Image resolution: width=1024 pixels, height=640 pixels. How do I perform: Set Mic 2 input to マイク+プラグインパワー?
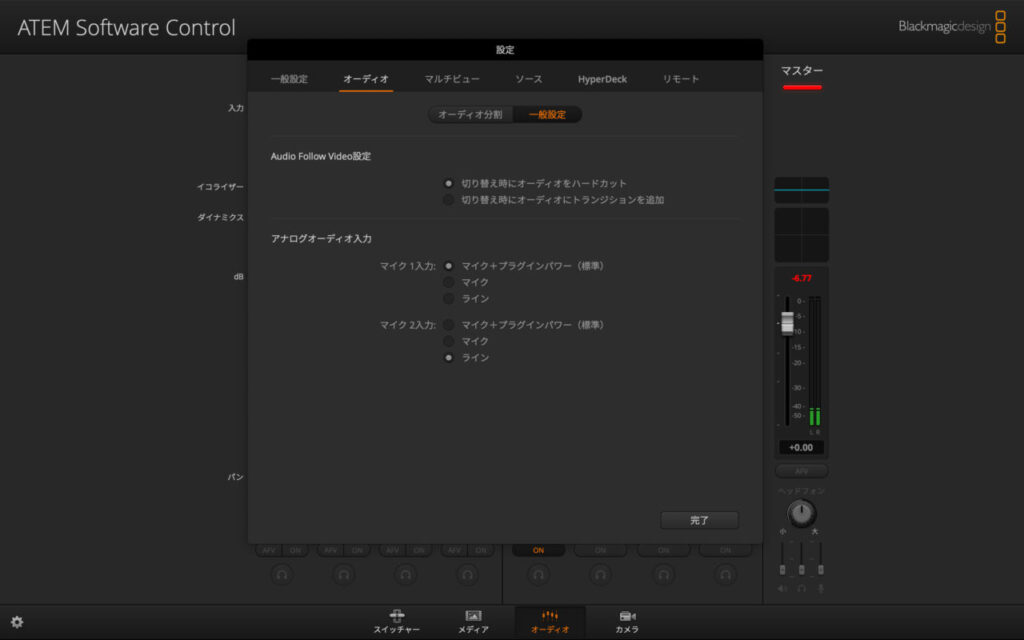point(448,325)
